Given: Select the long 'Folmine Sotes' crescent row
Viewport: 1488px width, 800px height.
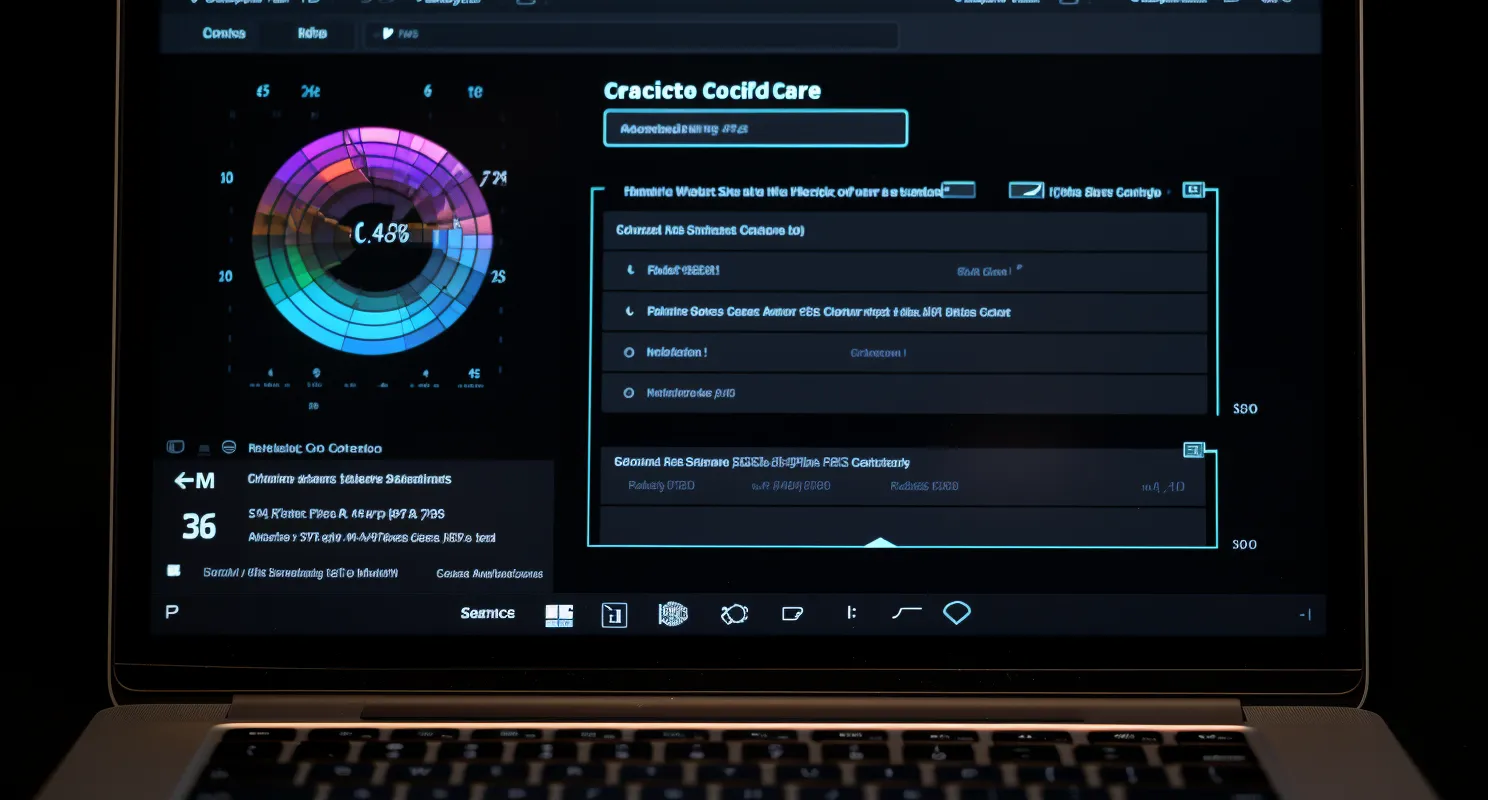Looking at the screenshot, I should pyautogui.click(x=904, y=312).
